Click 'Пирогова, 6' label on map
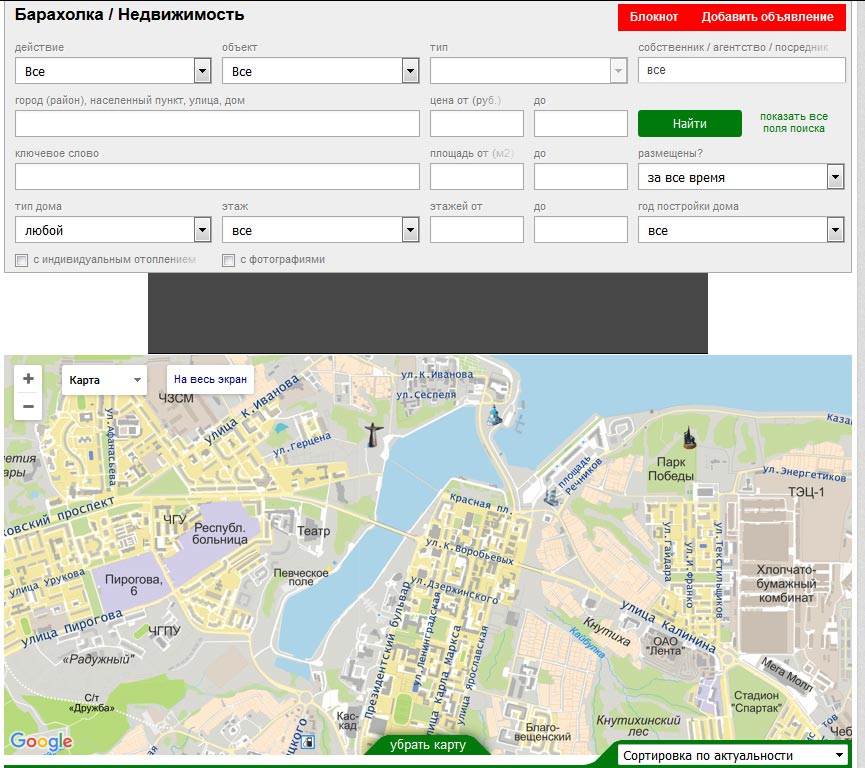This screenshot has height=768, width=865. pyautogui.click(x=134, y=585)
